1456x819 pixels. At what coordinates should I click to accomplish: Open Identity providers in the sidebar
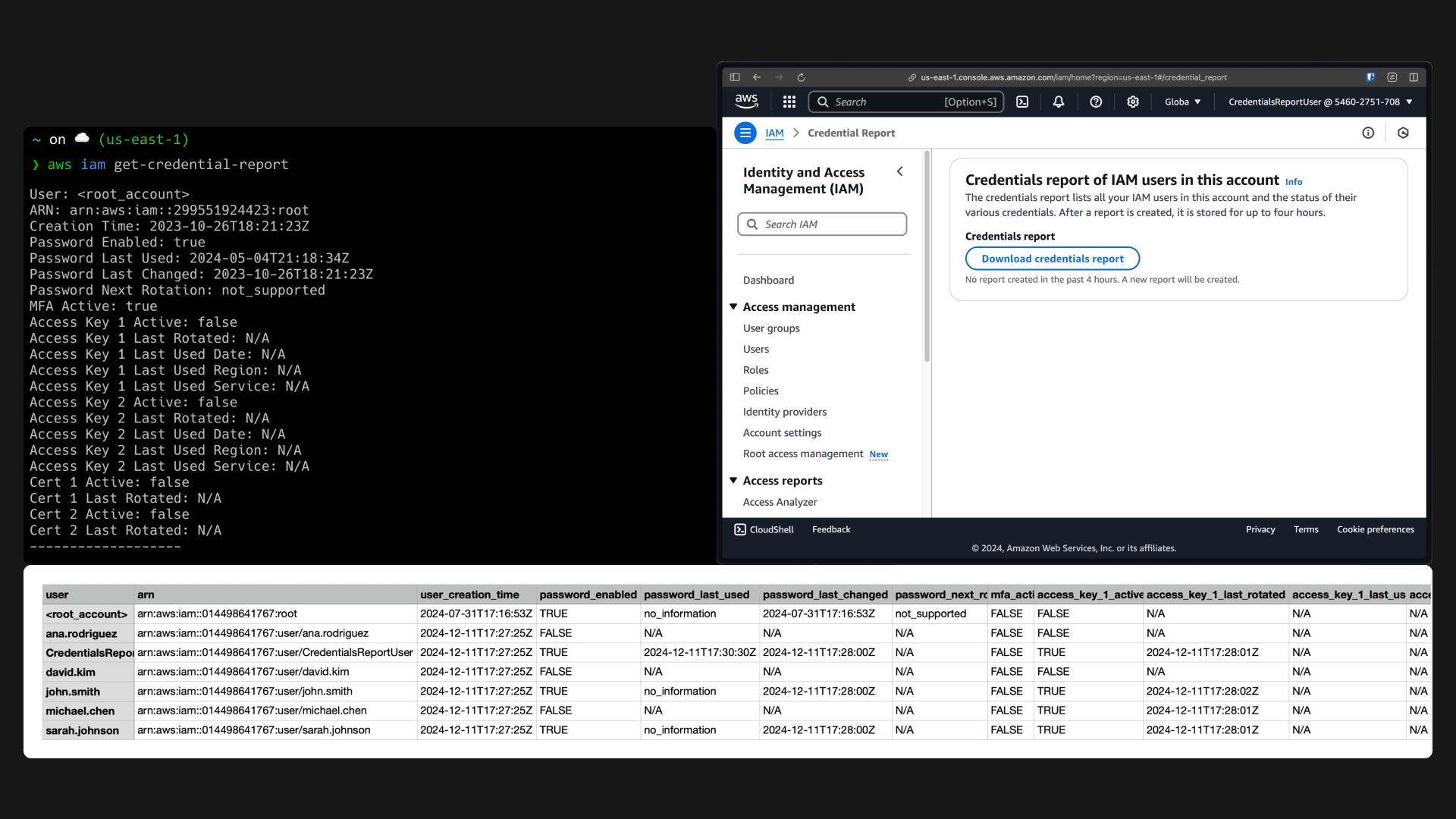(785, 412)
